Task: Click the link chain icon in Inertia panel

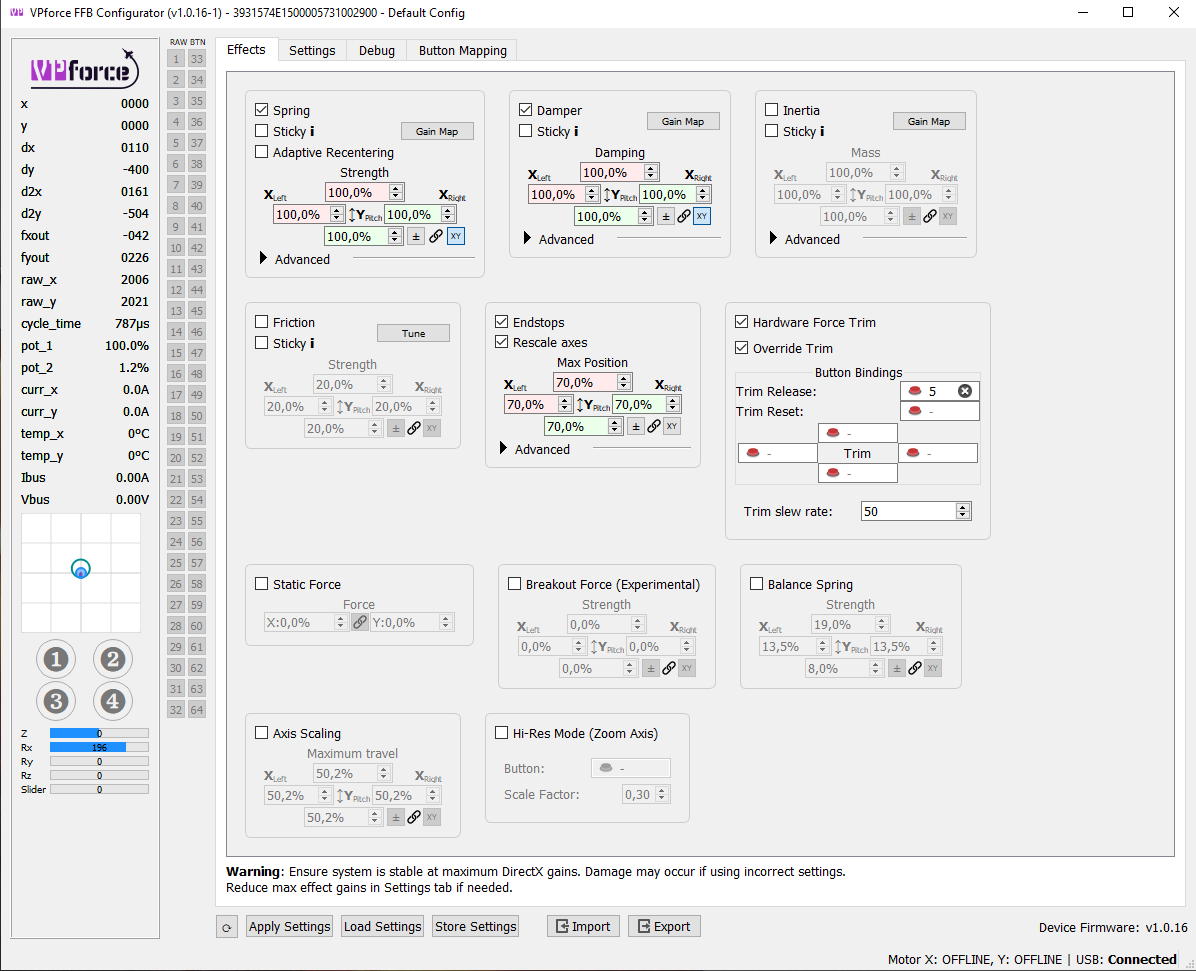Action: (x=930, y=216)
